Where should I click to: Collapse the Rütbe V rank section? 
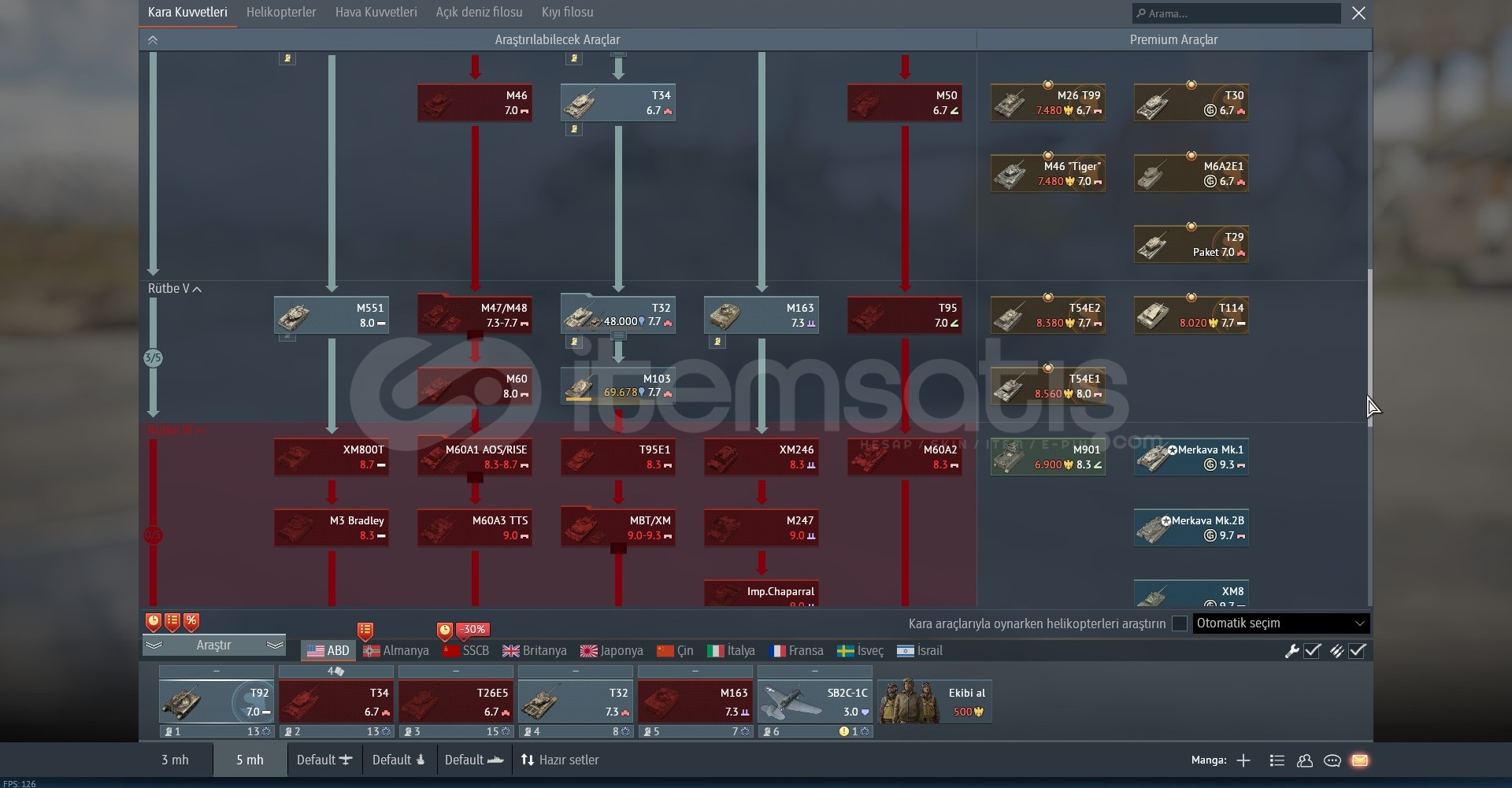point(197,290)
